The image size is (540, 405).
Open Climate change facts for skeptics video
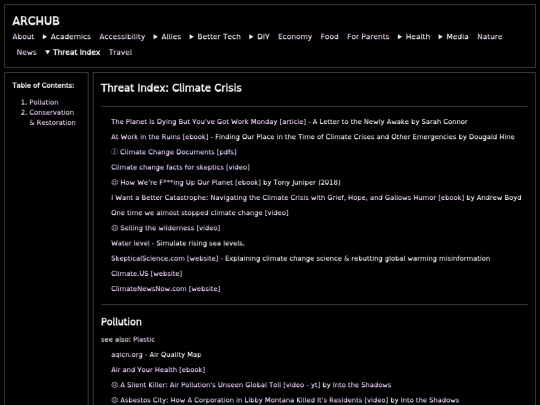(180, 167)
